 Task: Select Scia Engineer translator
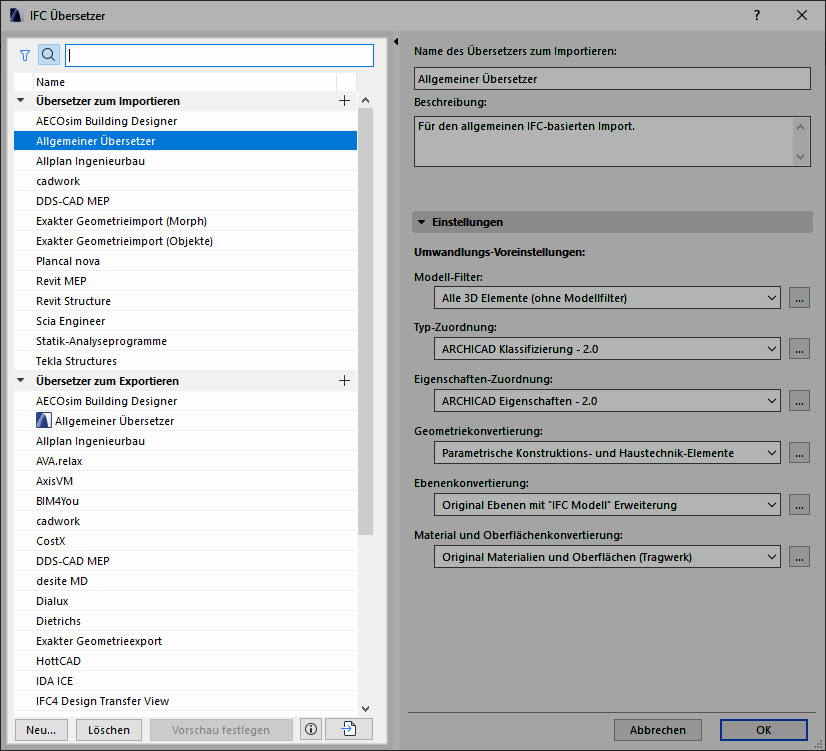185,321
